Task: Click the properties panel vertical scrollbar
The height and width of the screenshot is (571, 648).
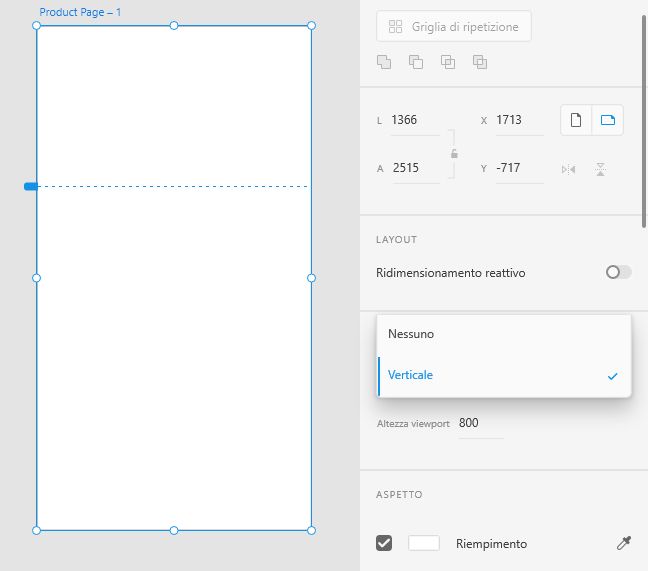Action: pyautogui.click(x=644, y=121)
